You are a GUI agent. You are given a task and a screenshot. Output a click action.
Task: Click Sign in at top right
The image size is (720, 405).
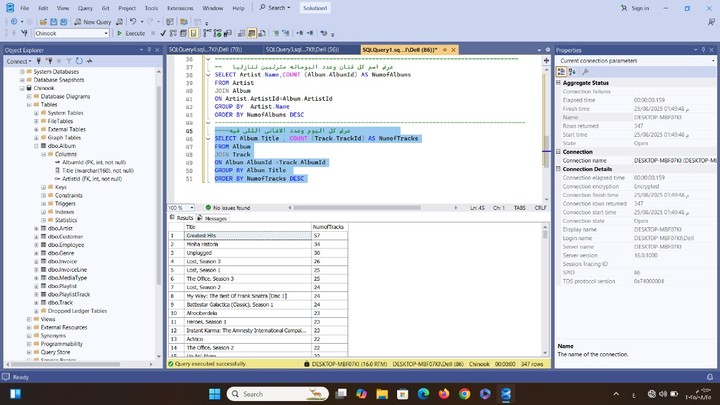click(x=635, y=8)
